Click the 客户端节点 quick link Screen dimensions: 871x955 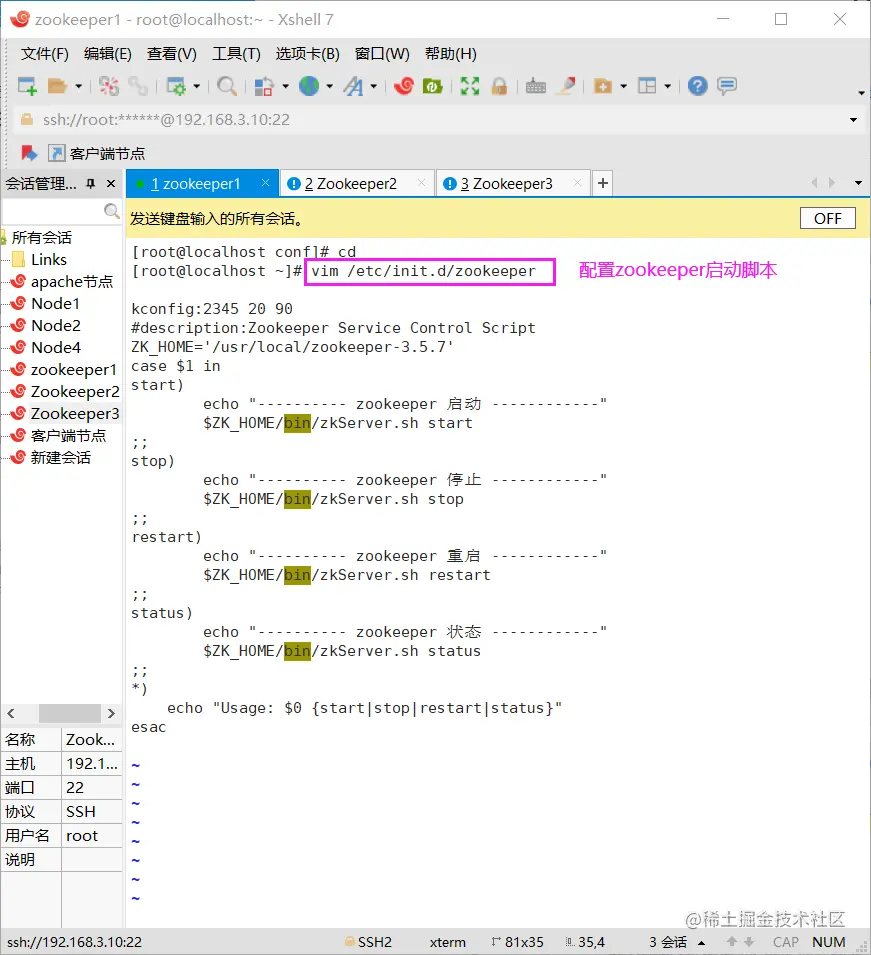pos(97,153)
